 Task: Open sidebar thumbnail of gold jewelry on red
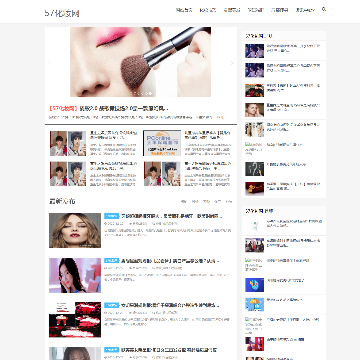(x=255, y=189)
